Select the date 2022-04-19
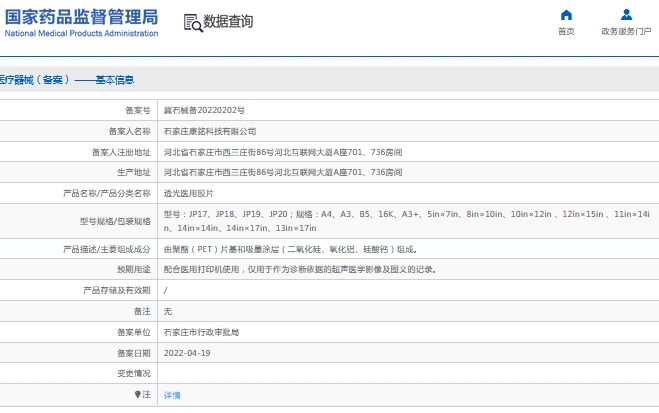This screenshot has width=659, height=413. pyautogui.click(x=187, y=353)
